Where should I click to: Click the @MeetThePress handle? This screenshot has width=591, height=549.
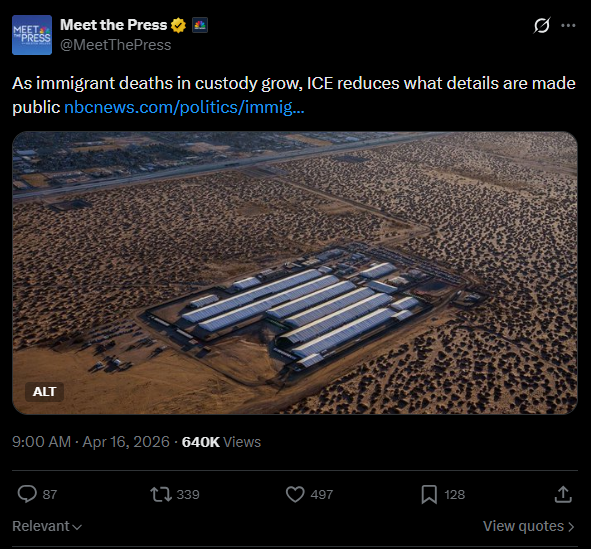pos(115,45)
